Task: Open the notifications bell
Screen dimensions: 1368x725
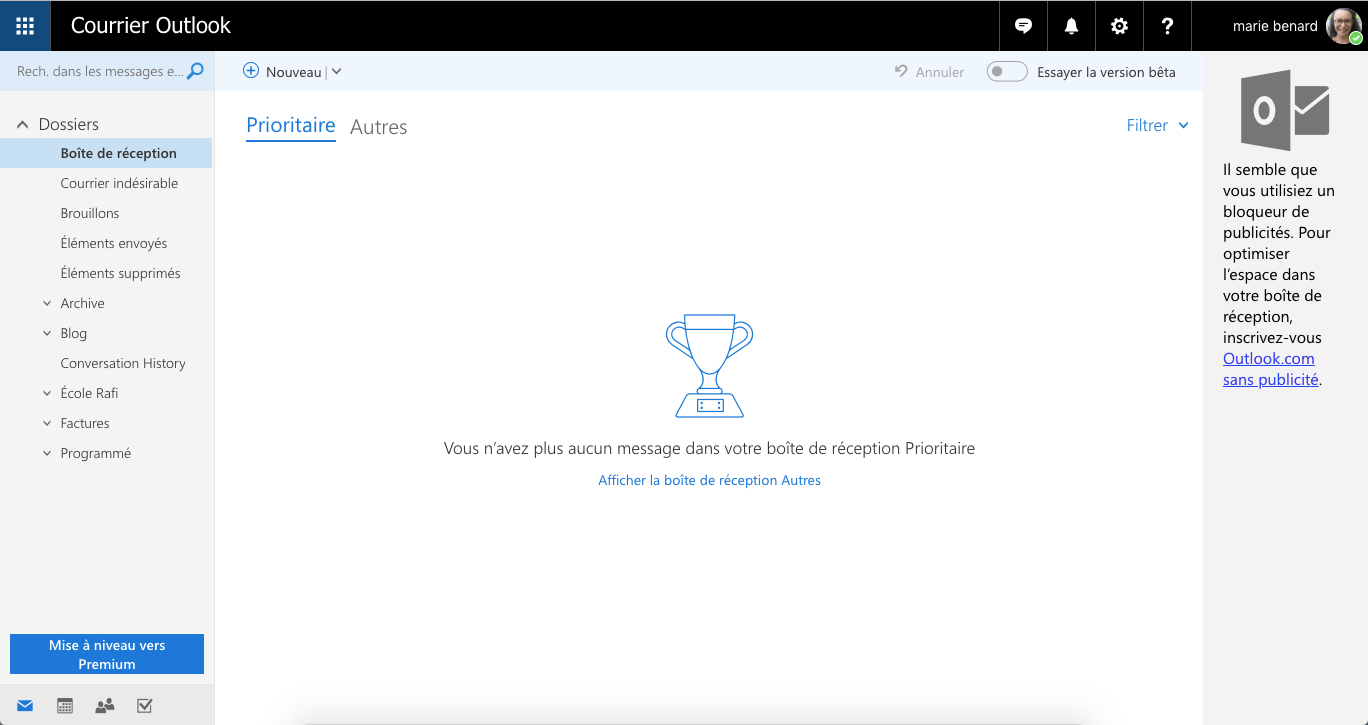Action: [x=1071, y=26]
